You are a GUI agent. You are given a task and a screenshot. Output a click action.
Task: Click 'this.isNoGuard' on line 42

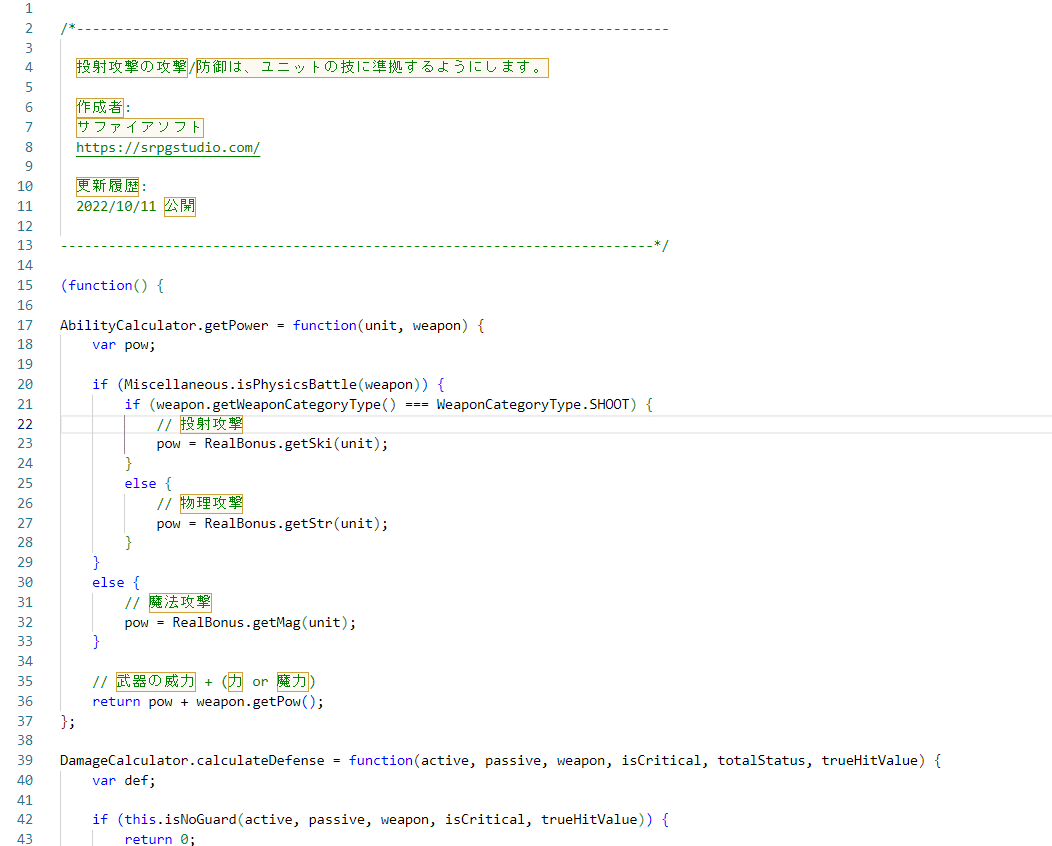pyautogui.click(x=180, y=819)
